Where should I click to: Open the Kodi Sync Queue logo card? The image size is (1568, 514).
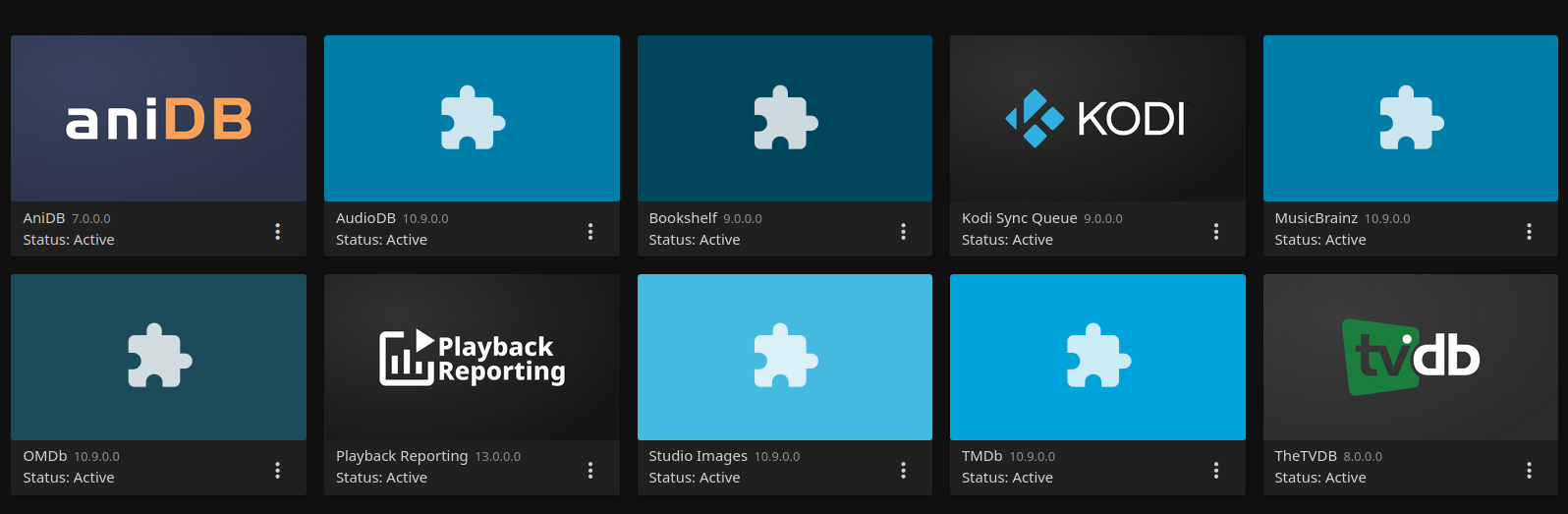point(1097,119)
